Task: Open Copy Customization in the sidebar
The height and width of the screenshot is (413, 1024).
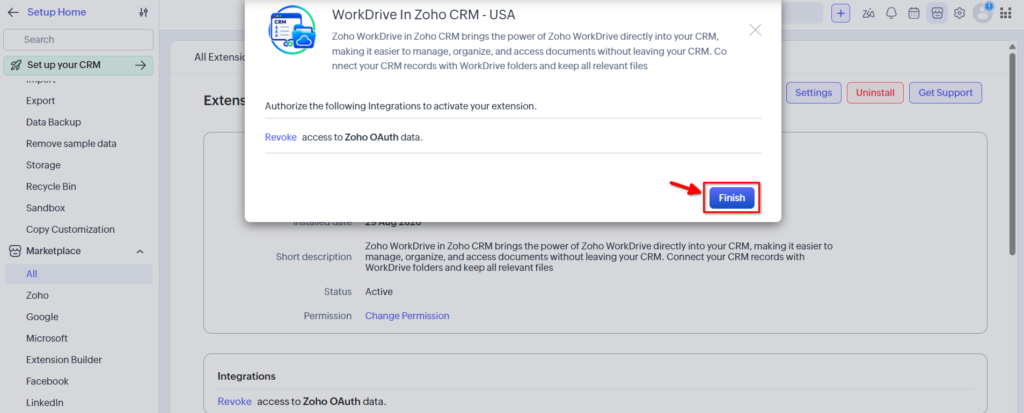Action: (x=71, y=229)
